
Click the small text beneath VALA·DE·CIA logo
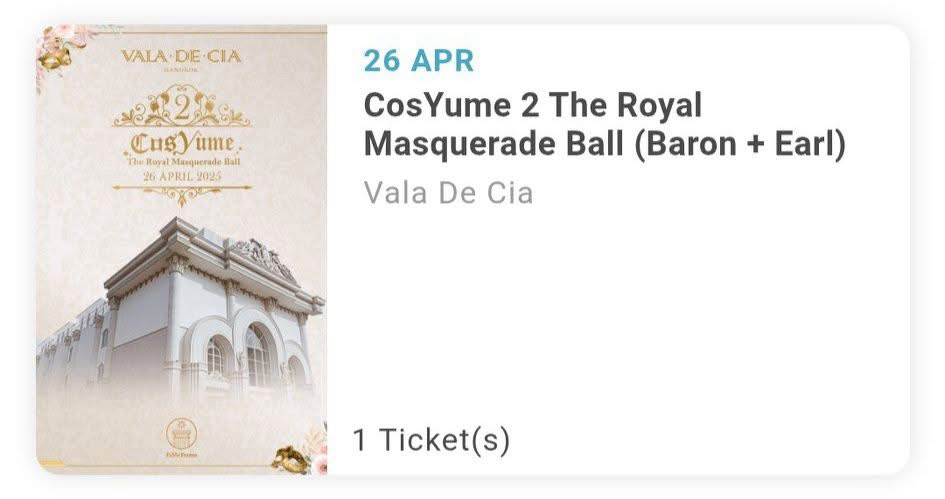181,70
